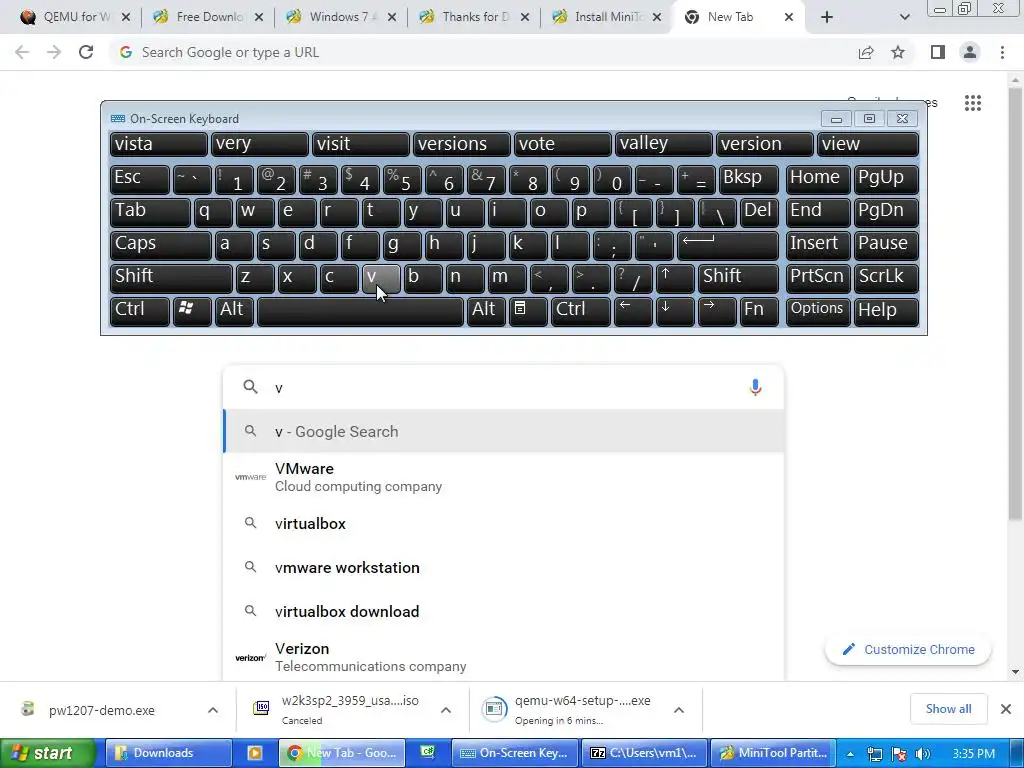Click the media player taskbar icon
This screenshot has width=1024, height=768.
(255, 753)
